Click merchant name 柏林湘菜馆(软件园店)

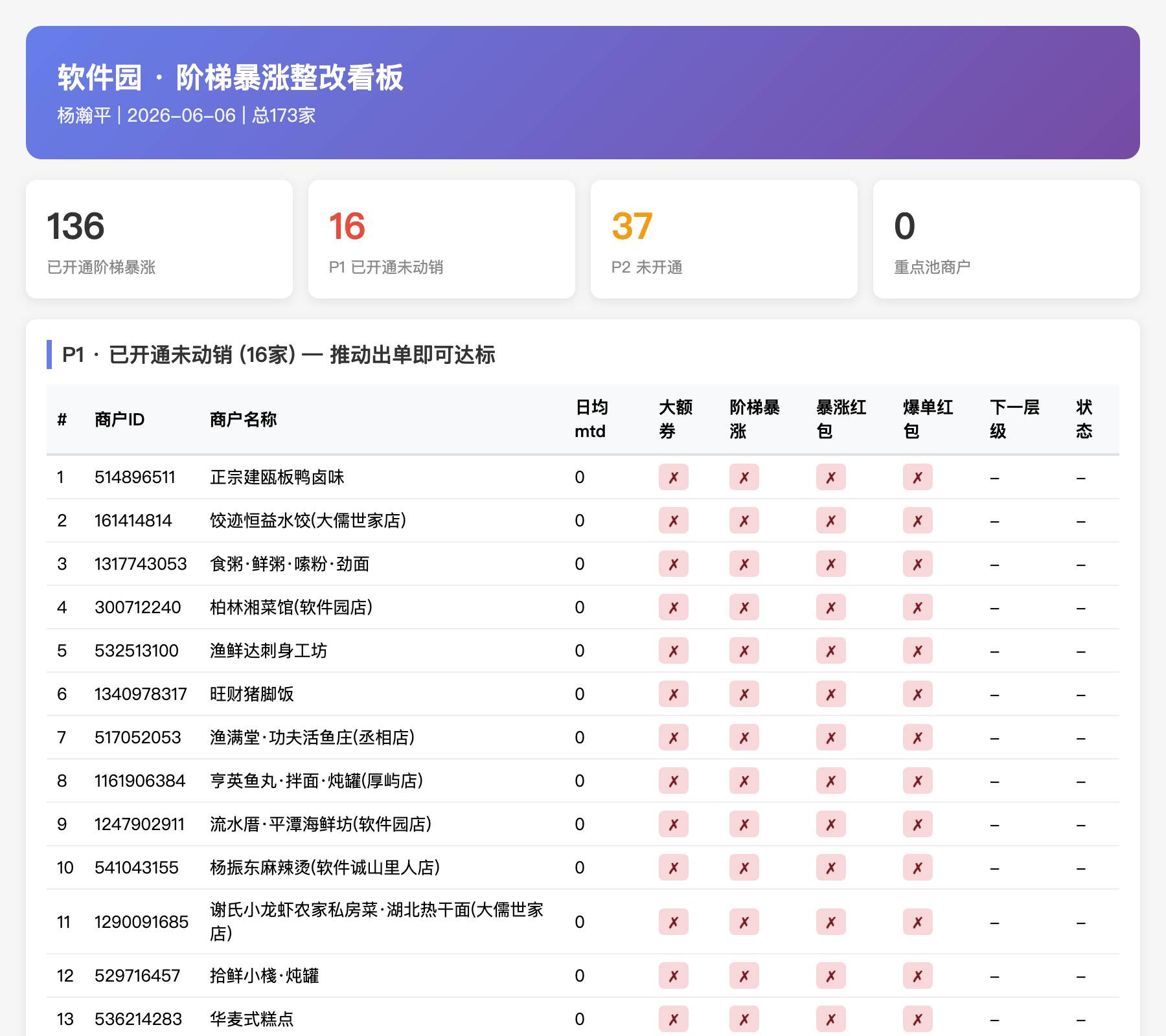click(291, 607)
